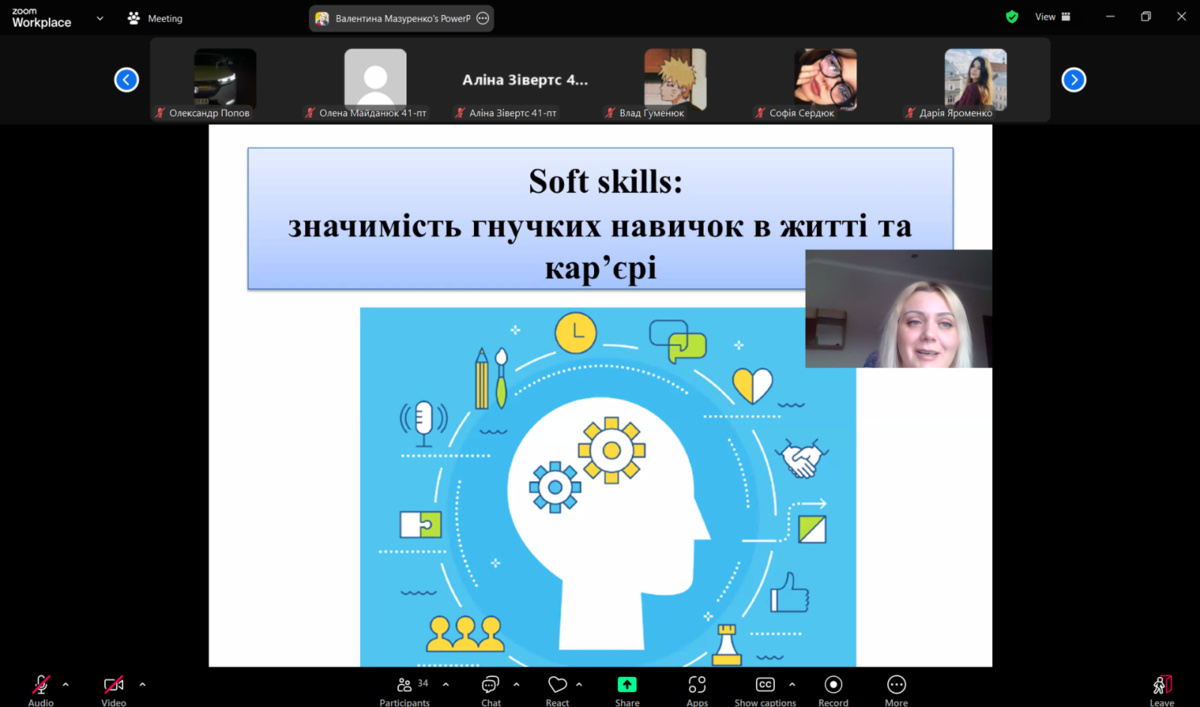Open options on Валентина Мазуренко's share banner

pos(483,18)
